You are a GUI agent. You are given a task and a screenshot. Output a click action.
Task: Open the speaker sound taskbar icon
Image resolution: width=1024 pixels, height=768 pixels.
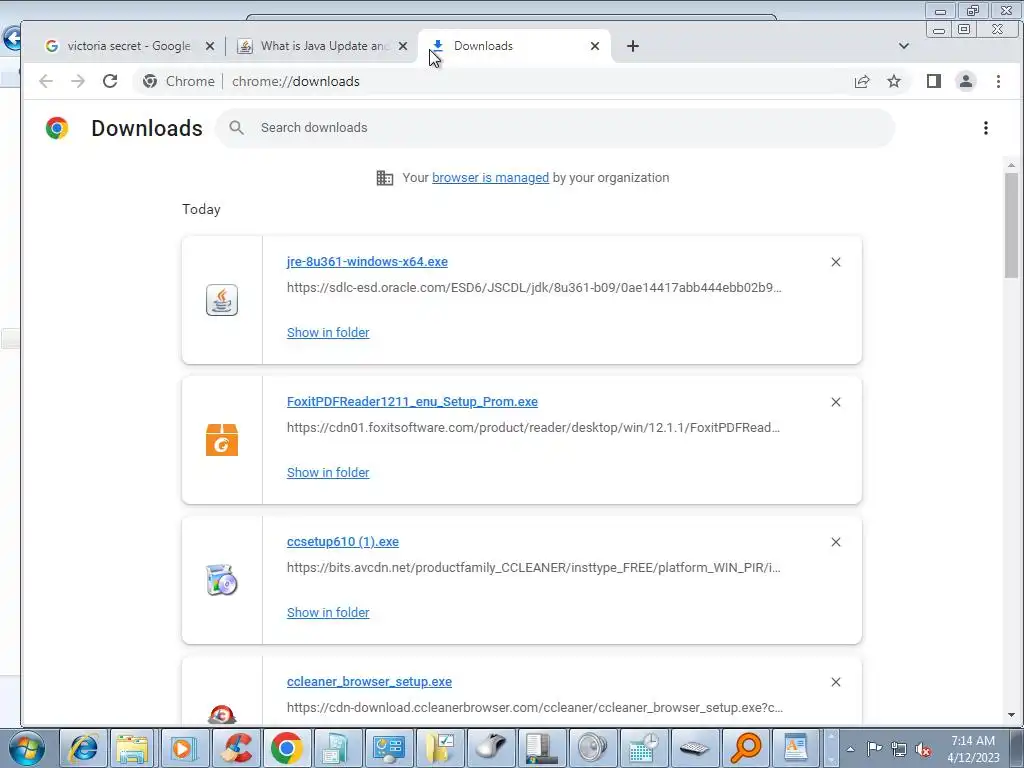point(592,748)
